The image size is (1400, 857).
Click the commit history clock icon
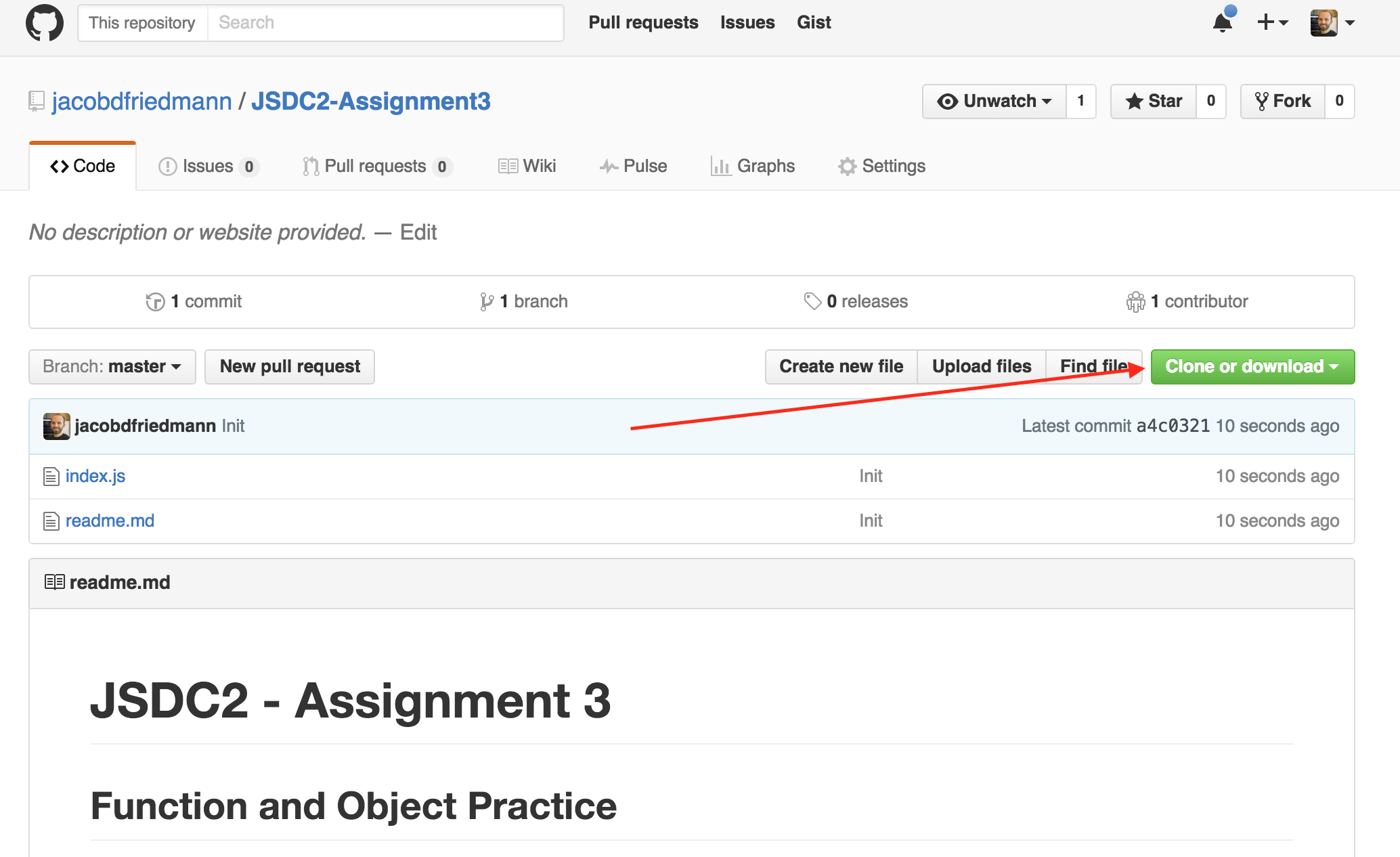(x=155, y=302)
